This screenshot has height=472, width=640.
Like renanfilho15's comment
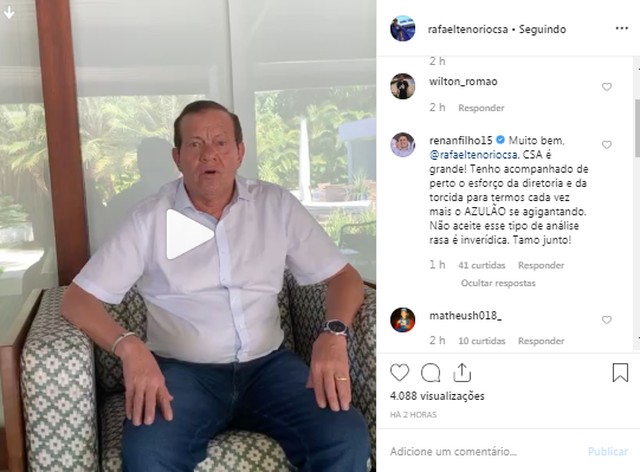[607, 145]
